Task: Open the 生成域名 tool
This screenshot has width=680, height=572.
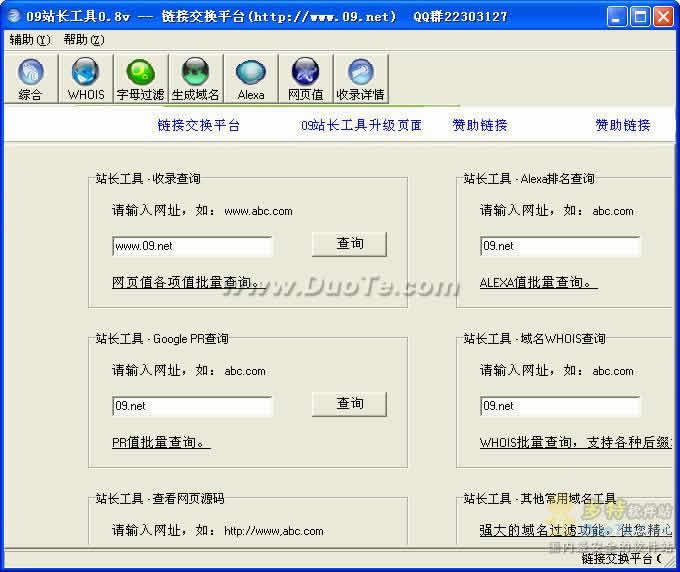Action: coord(196,79)
